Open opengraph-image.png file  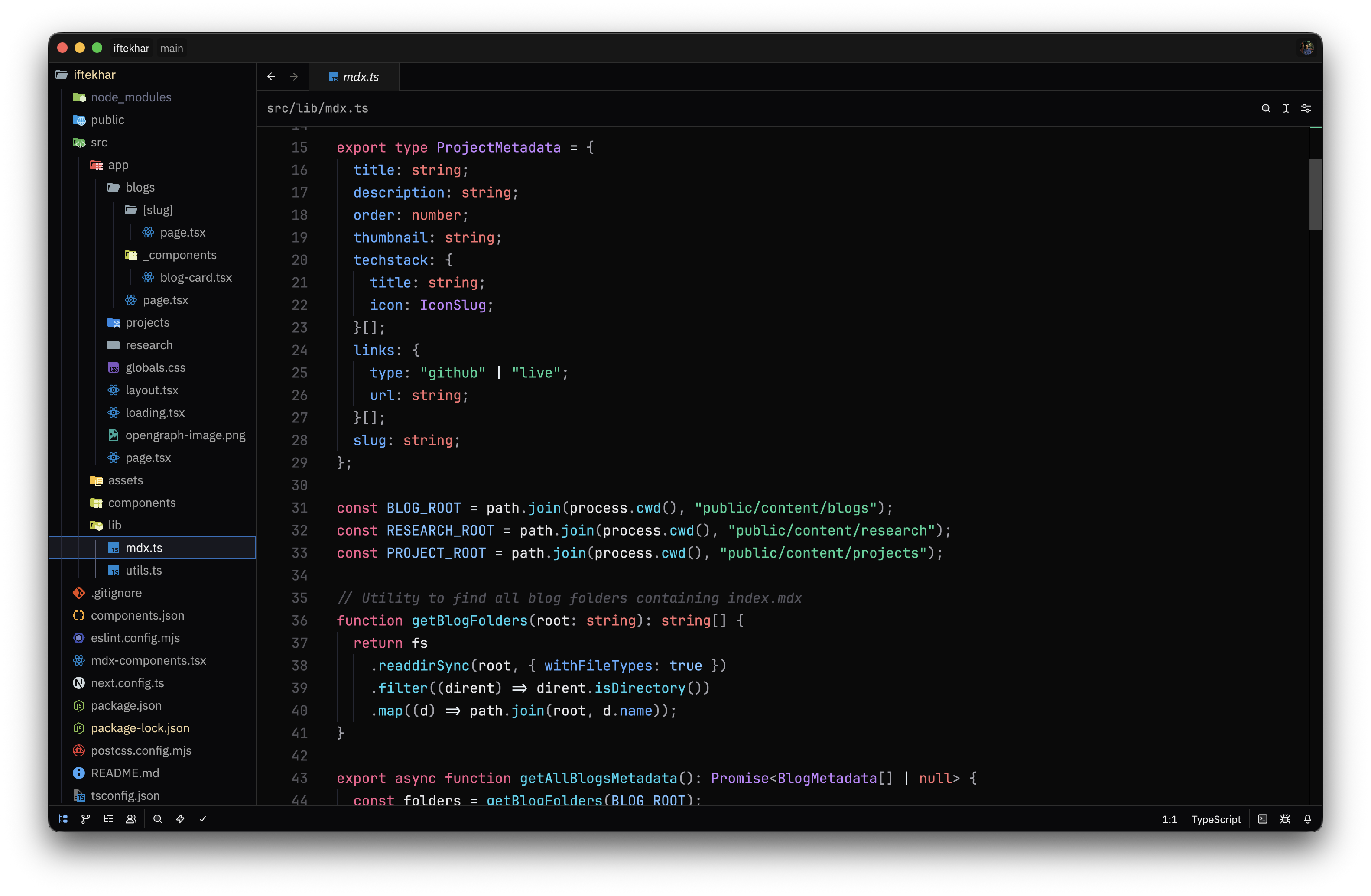point(152,435)
